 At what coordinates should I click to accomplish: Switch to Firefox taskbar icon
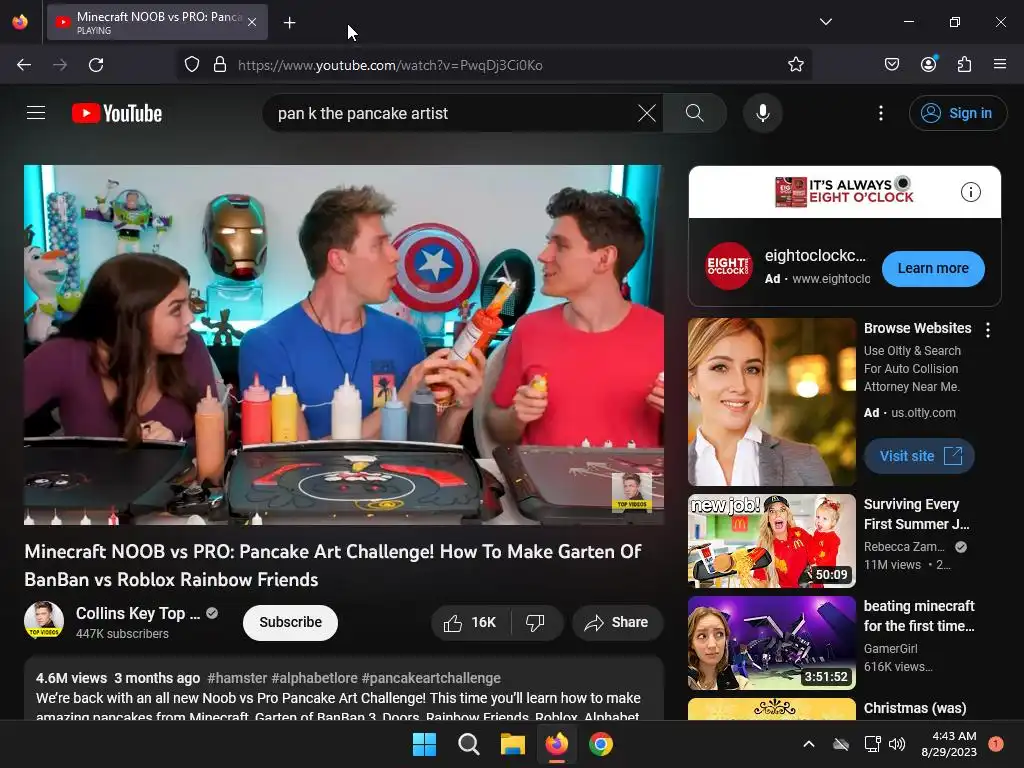point(556,744)
